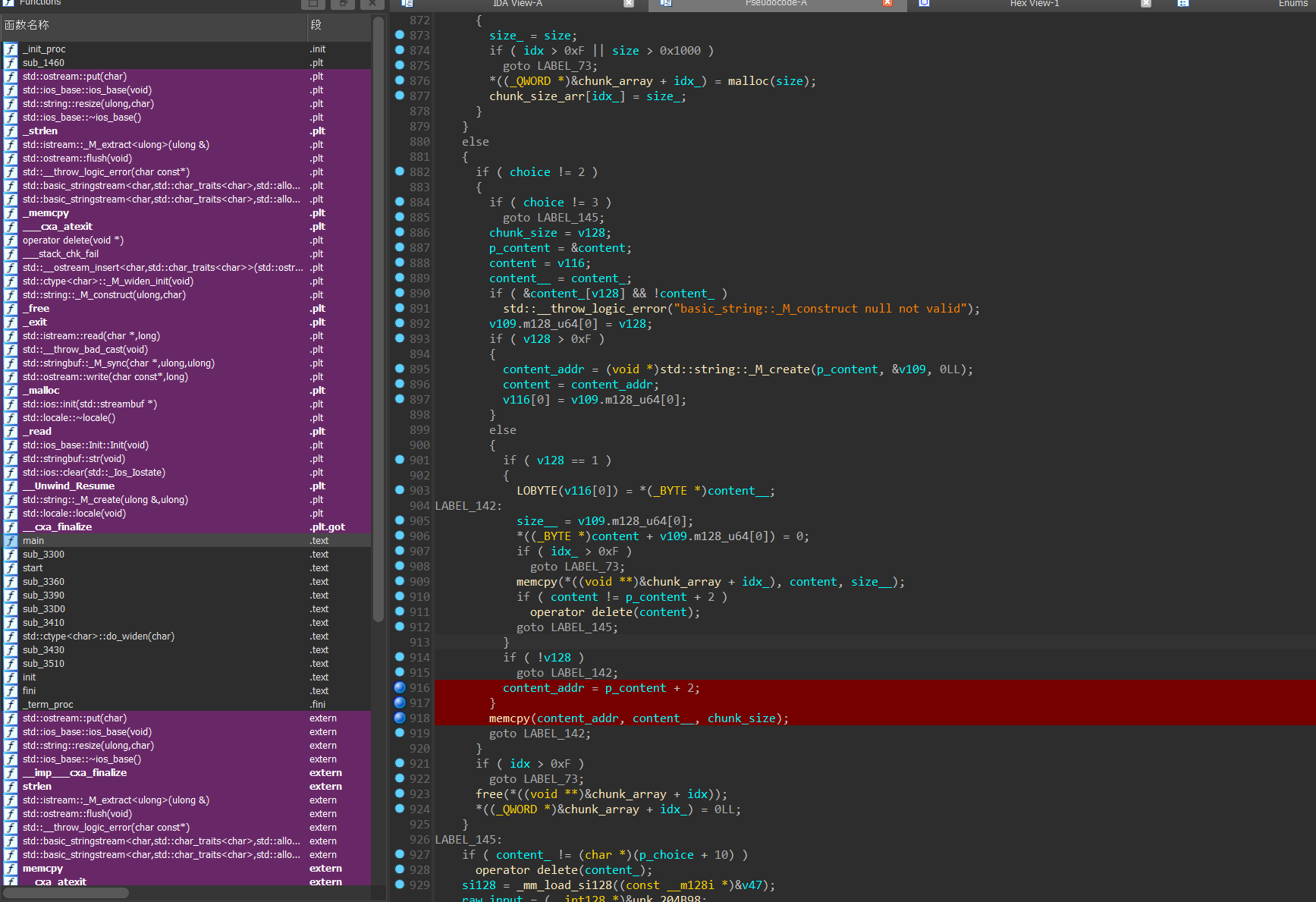Click the Functions panel horizontal scrollbar
The width and height of the screenshot is (1316, 902).
[67, 893]
